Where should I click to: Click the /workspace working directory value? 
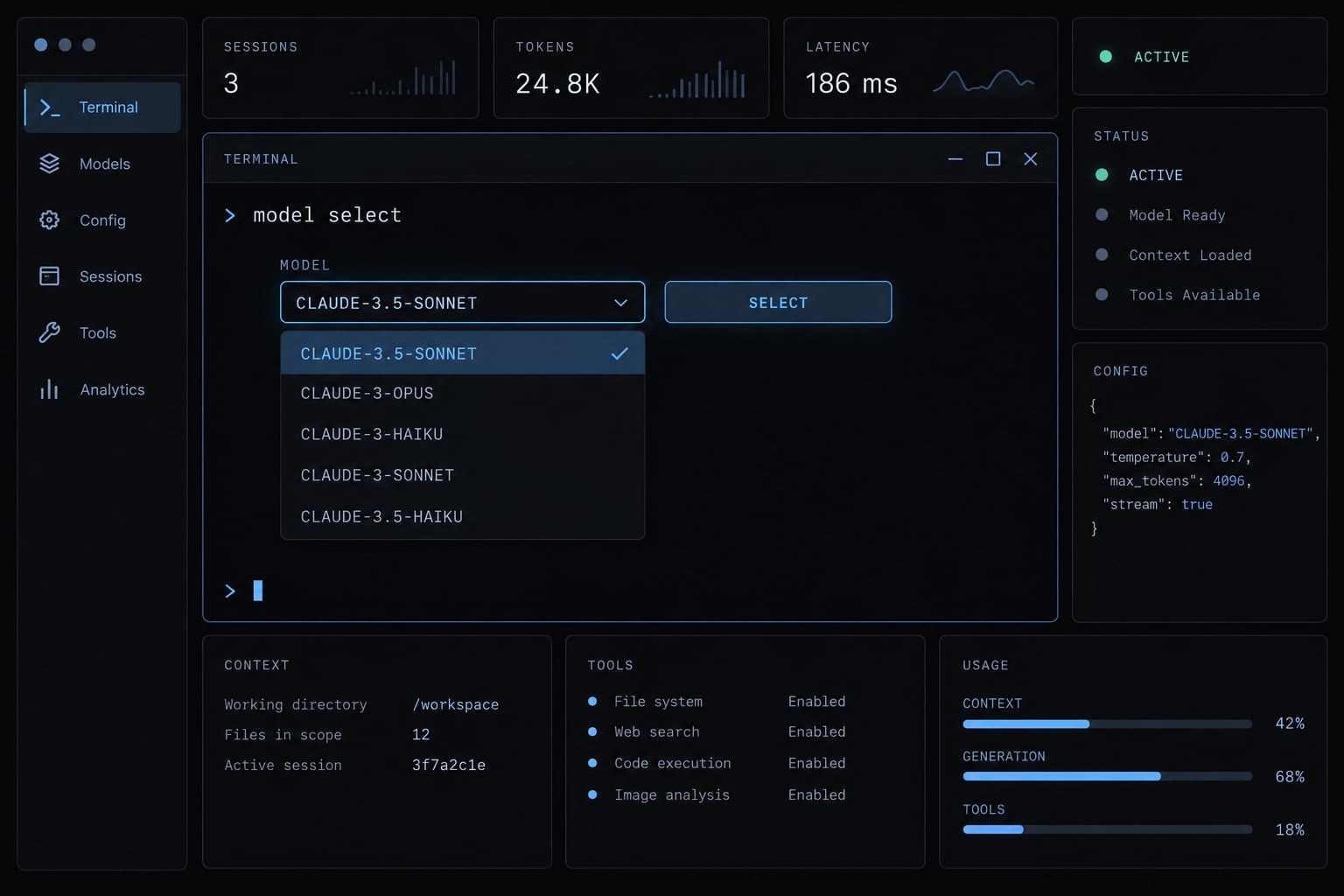click(455, 704)
